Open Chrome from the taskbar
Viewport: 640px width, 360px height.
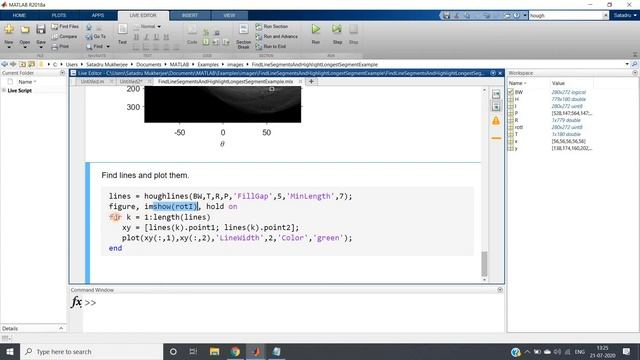pos(235,351)
